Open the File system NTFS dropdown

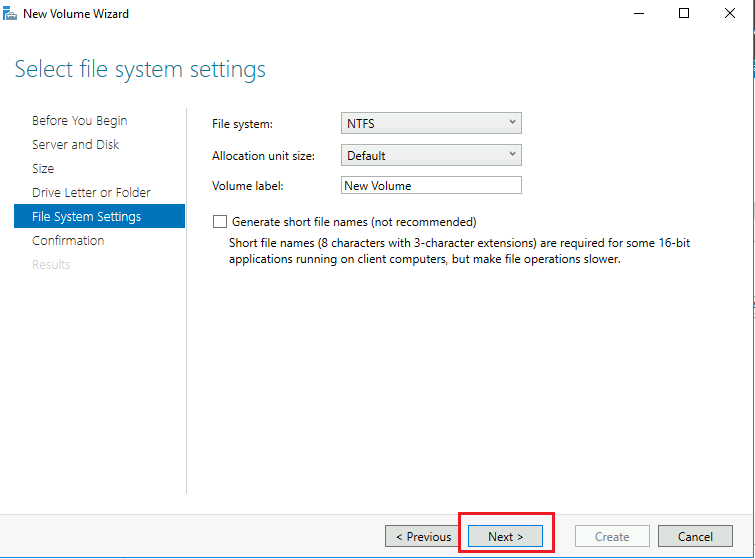tap(431, 124)
